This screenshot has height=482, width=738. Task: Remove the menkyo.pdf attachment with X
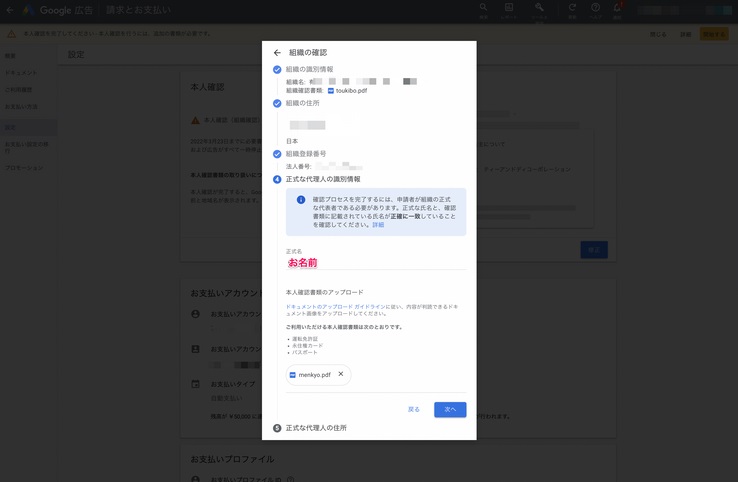341,374
